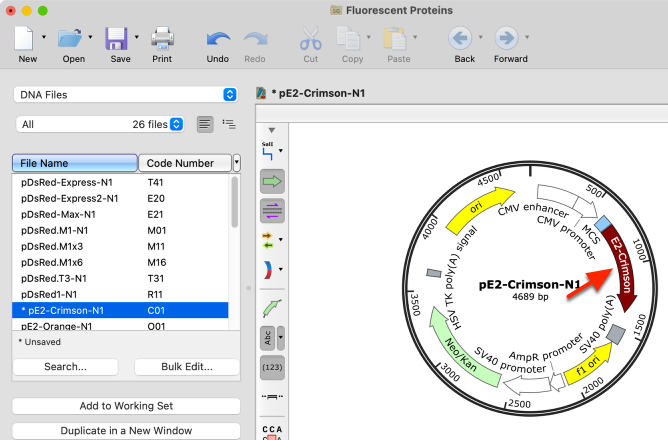The width and height of the screenshot is (668, 440).
Task: Open the column chooser dropdown arrow
Action: [x=236, y=163]
